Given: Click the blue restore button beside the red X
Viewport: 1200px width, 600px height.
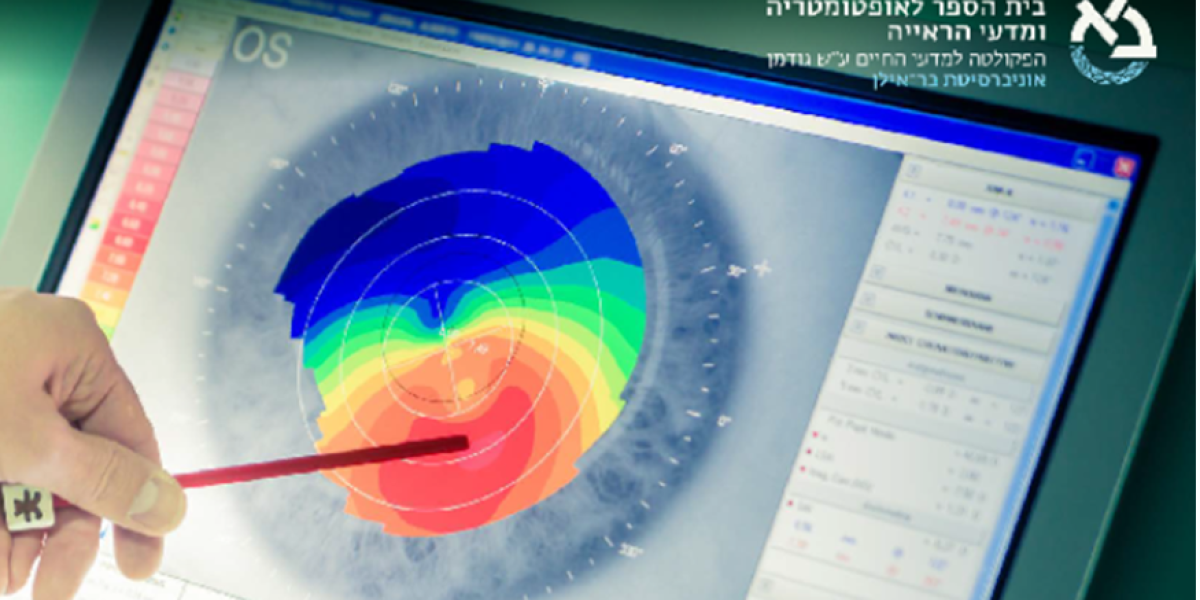Looking at the screenshot, I should point(1085,158).
